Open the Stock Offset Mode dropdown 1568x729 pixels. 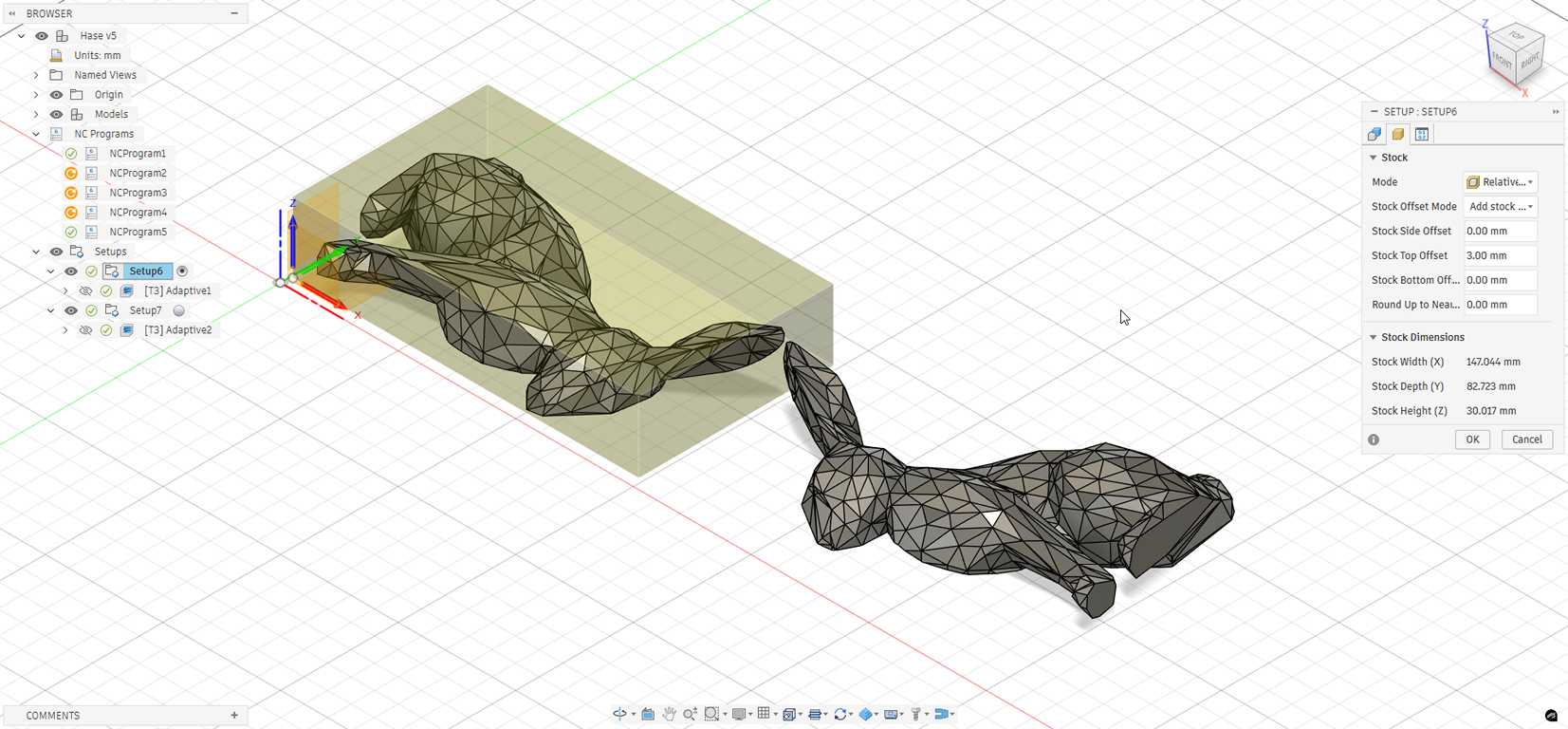click(x=1501, y=207)
